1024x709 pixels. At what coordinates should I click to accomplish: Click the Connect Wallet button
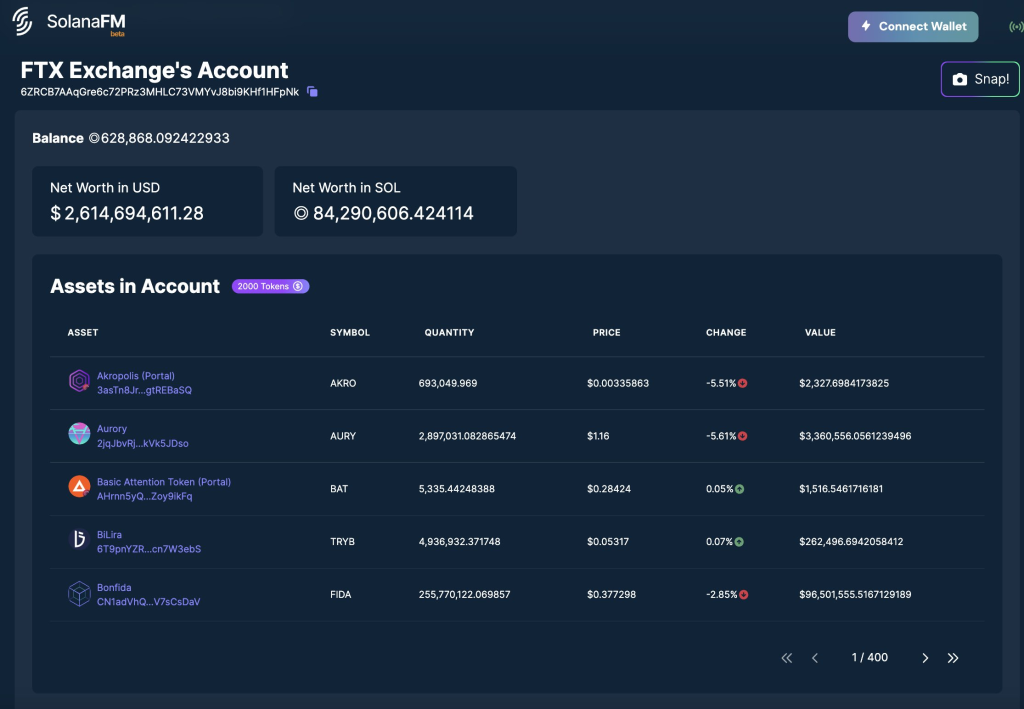(913, 27)
